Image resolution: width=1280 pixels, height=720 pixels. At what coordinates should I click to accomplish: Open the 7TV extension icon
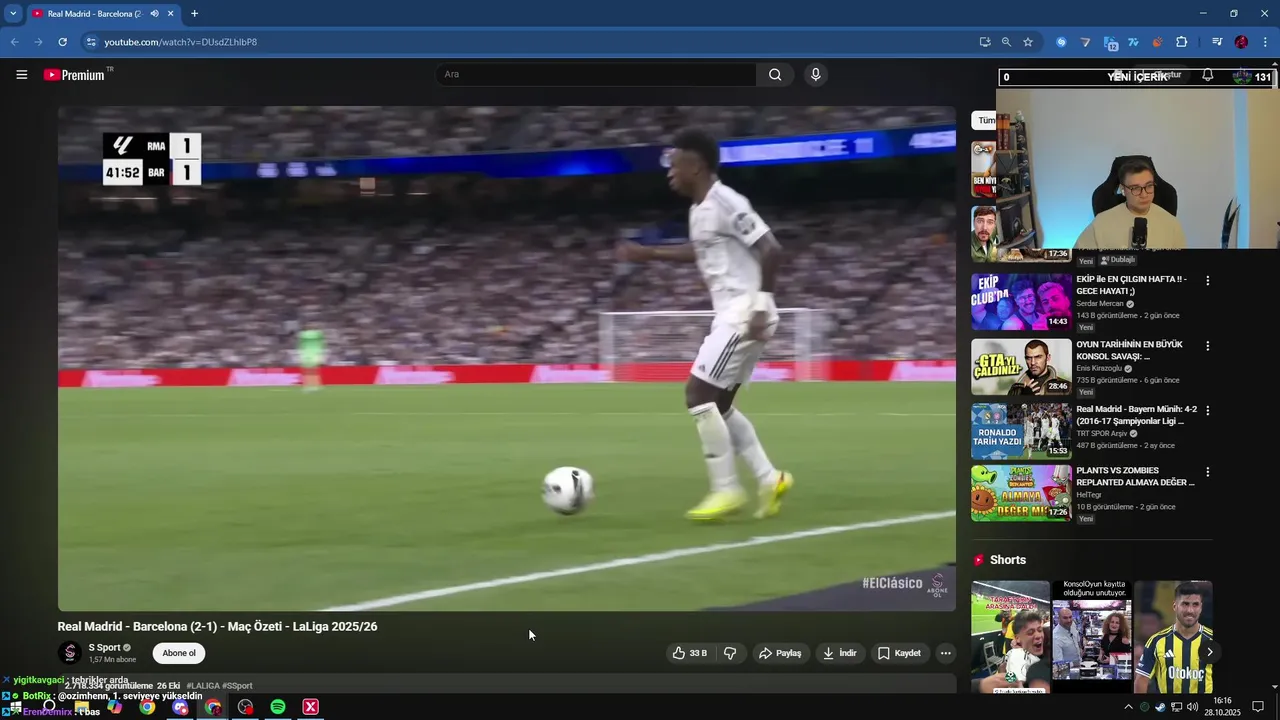(x=1133, y=42)
